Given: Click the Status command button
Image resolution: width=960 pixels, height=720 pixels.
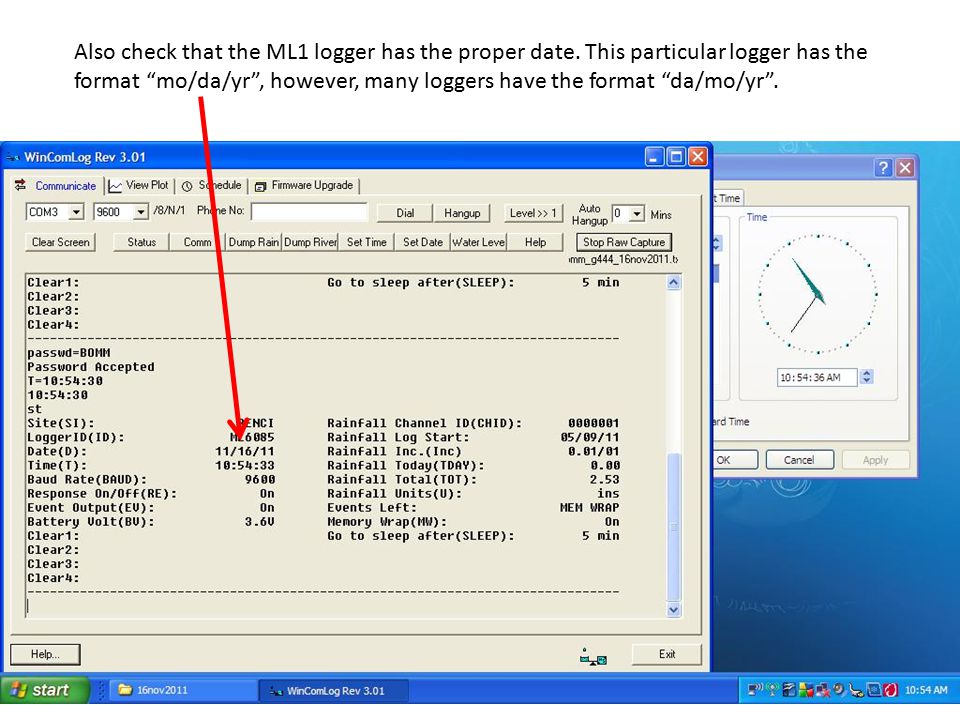Looking at the screenshot, I should pyautogui.click(x=141, y=242).
